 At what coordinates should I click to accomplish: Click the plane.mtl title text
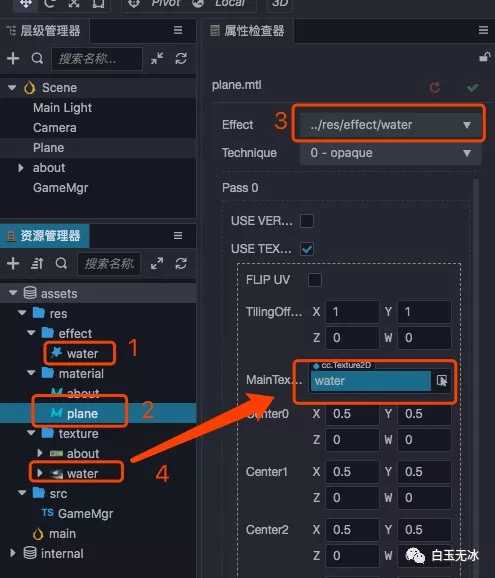tap(237, 85)
